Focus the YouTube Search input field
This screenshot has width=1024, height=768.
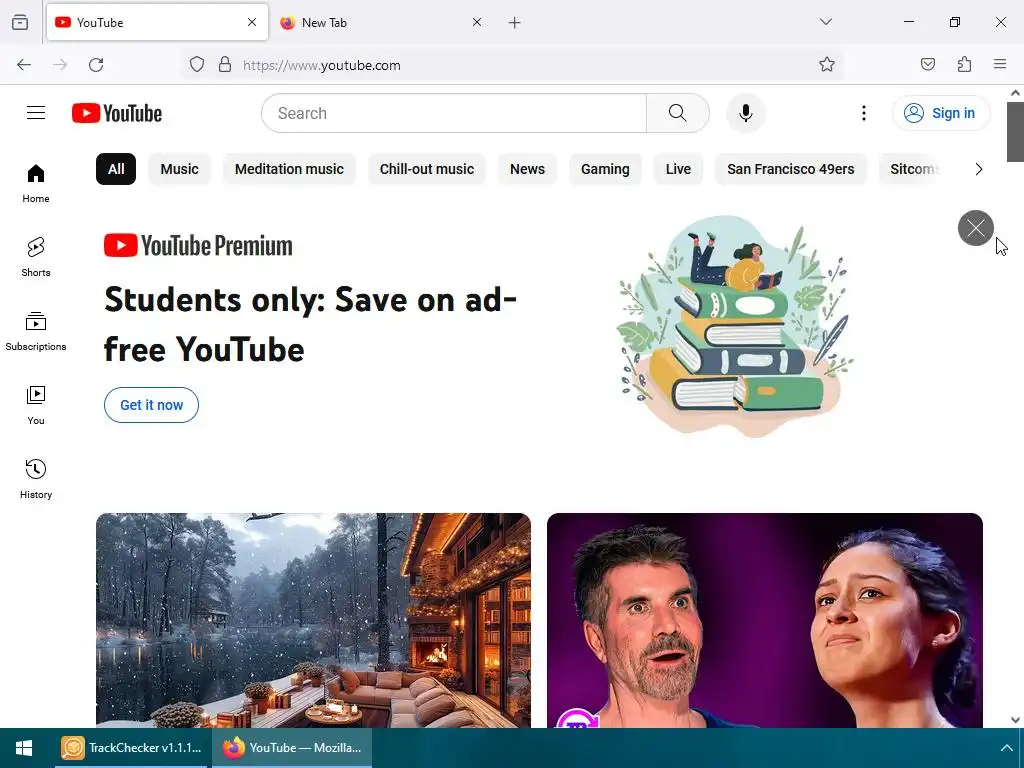tap(455, 113)
